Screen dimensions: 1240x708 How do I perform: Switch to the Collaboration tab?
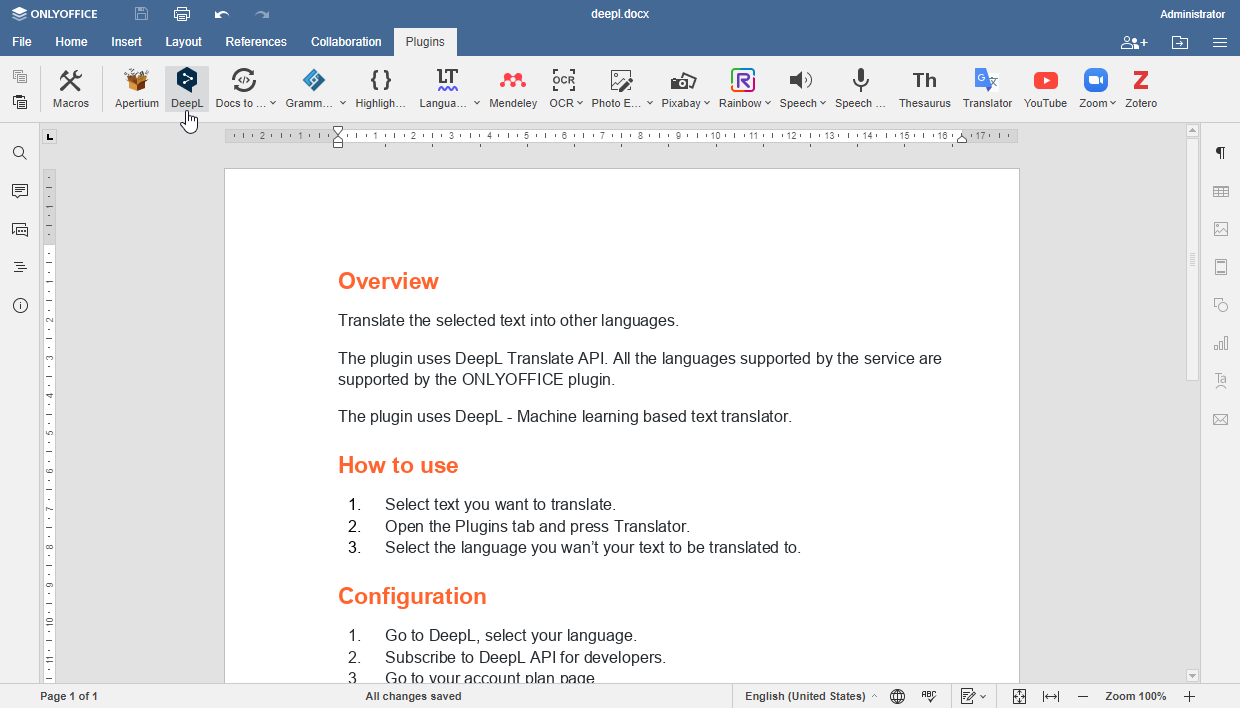[346, 42]
